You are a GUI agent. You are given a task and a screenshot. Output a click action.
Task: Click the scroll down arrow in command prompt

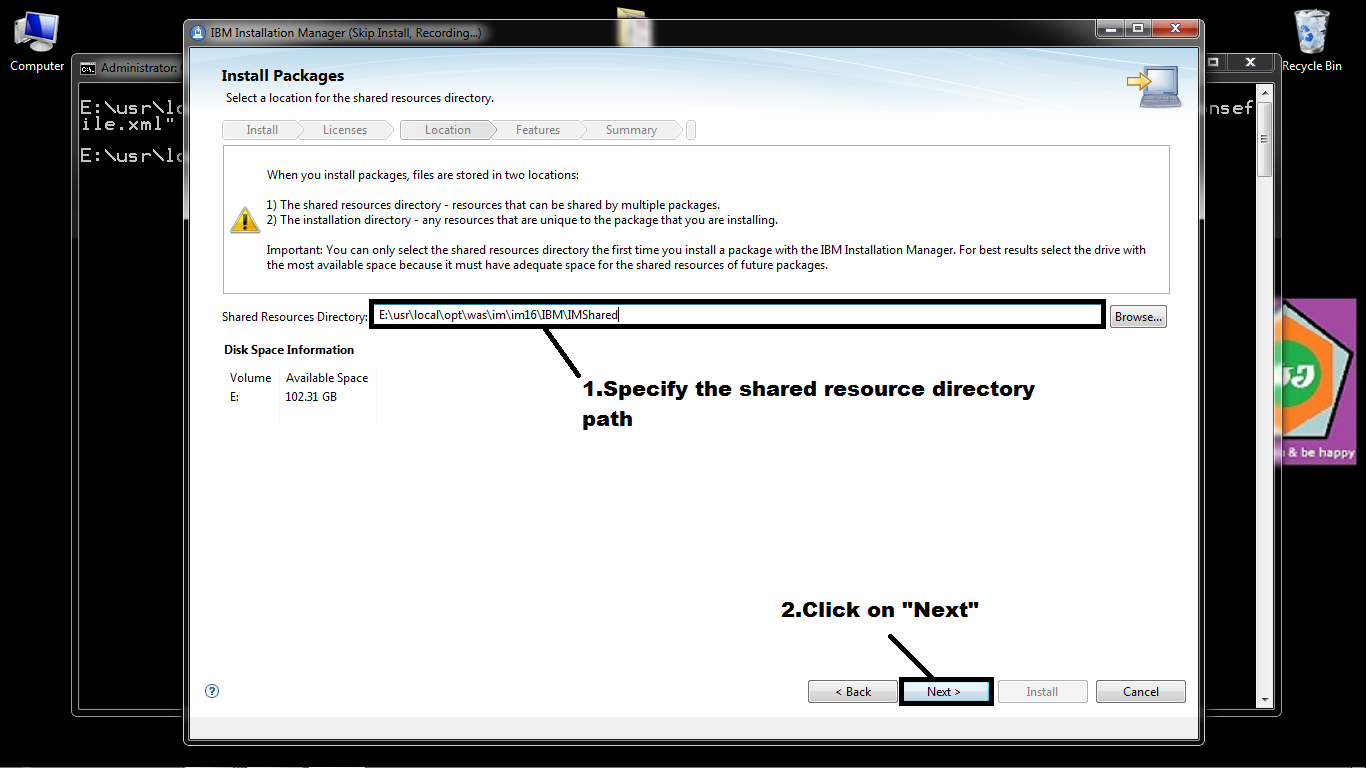click(x=1265, y=700)
